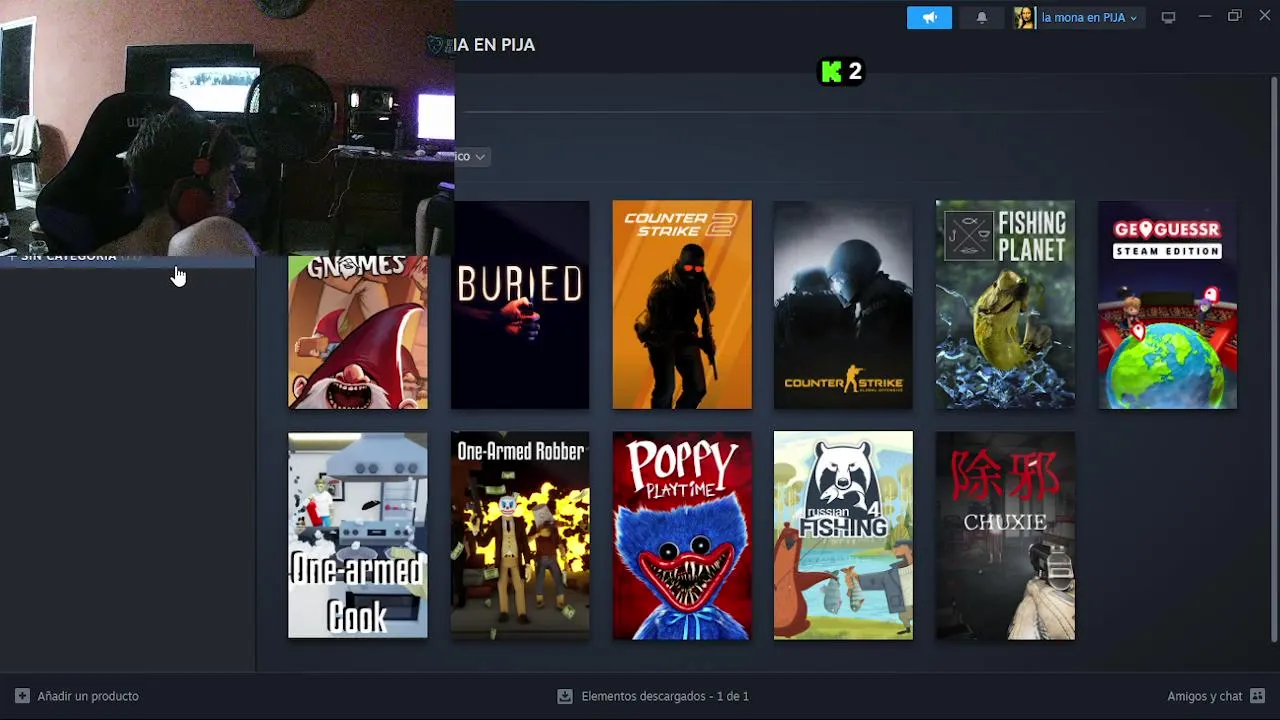
Task: Select the Gnomes game cover
Action: [x=358, y=332]
